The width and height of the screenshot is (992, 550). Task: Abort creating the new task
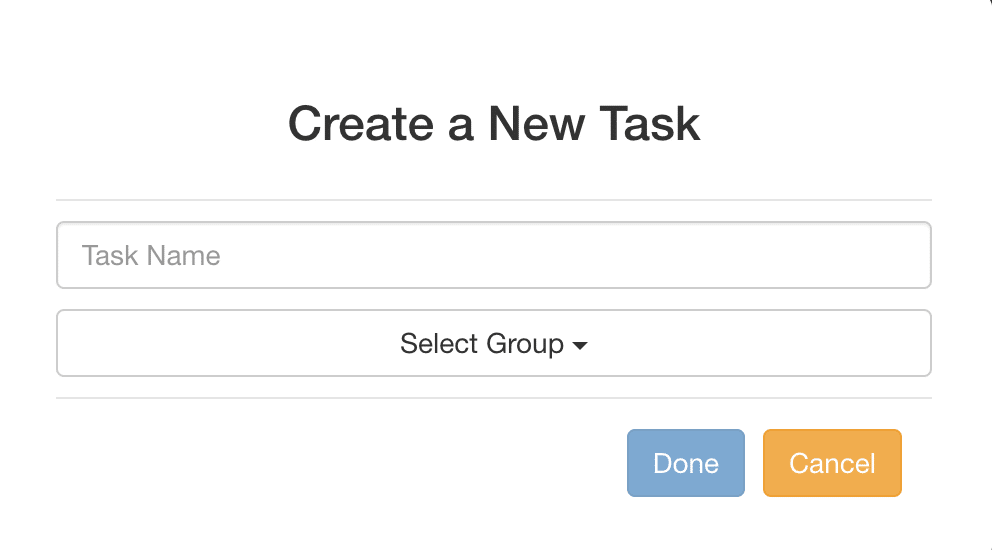tap(832, 463)
